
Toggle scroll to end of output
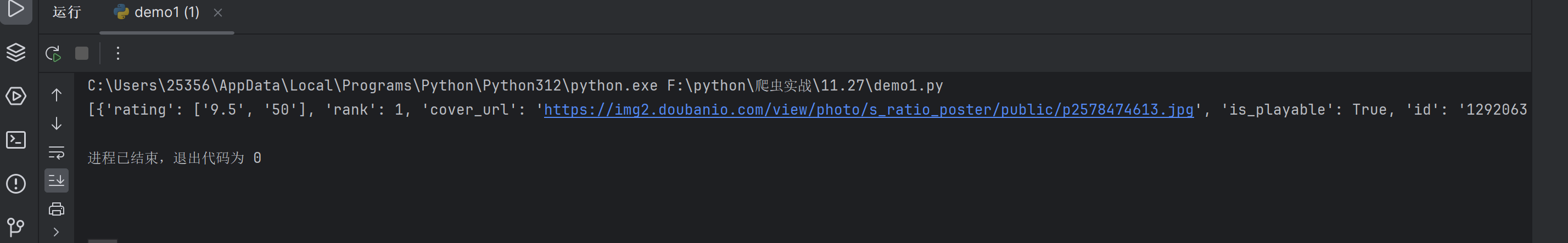pos(56,180)
